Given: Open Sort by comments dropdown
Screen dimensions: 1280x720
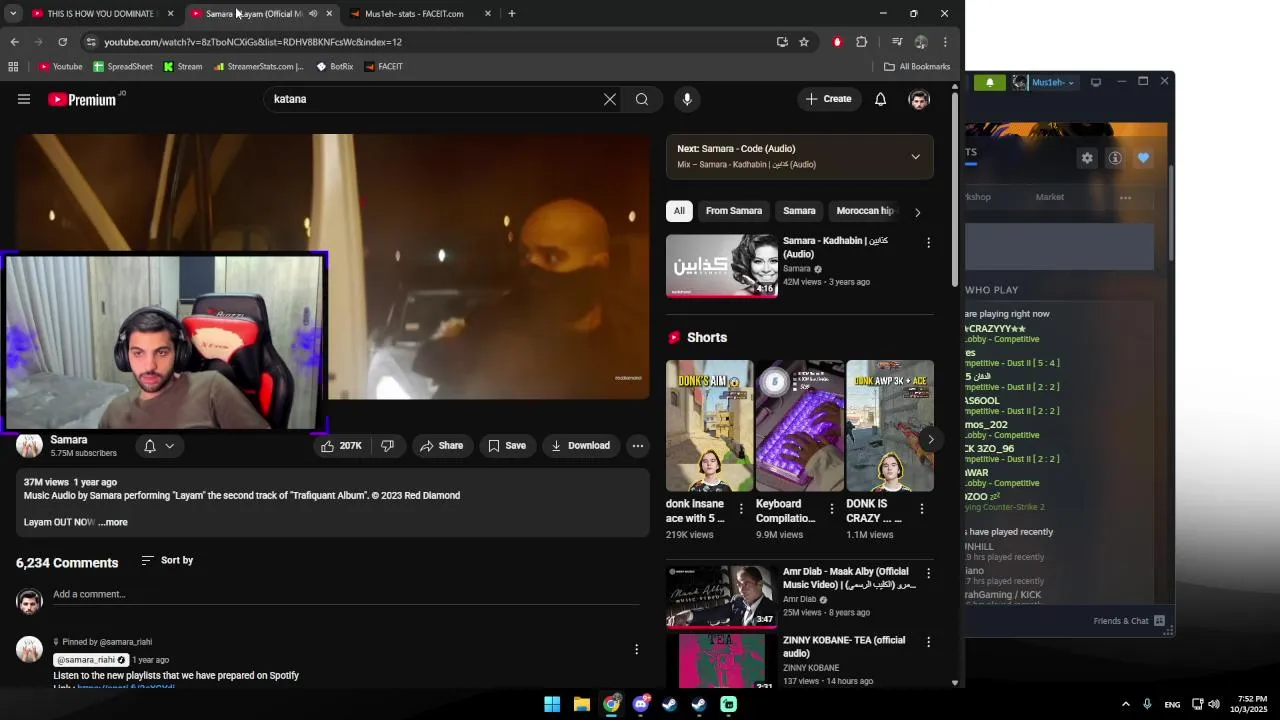Looking at the screenshot, I should [x=167, y=560].
